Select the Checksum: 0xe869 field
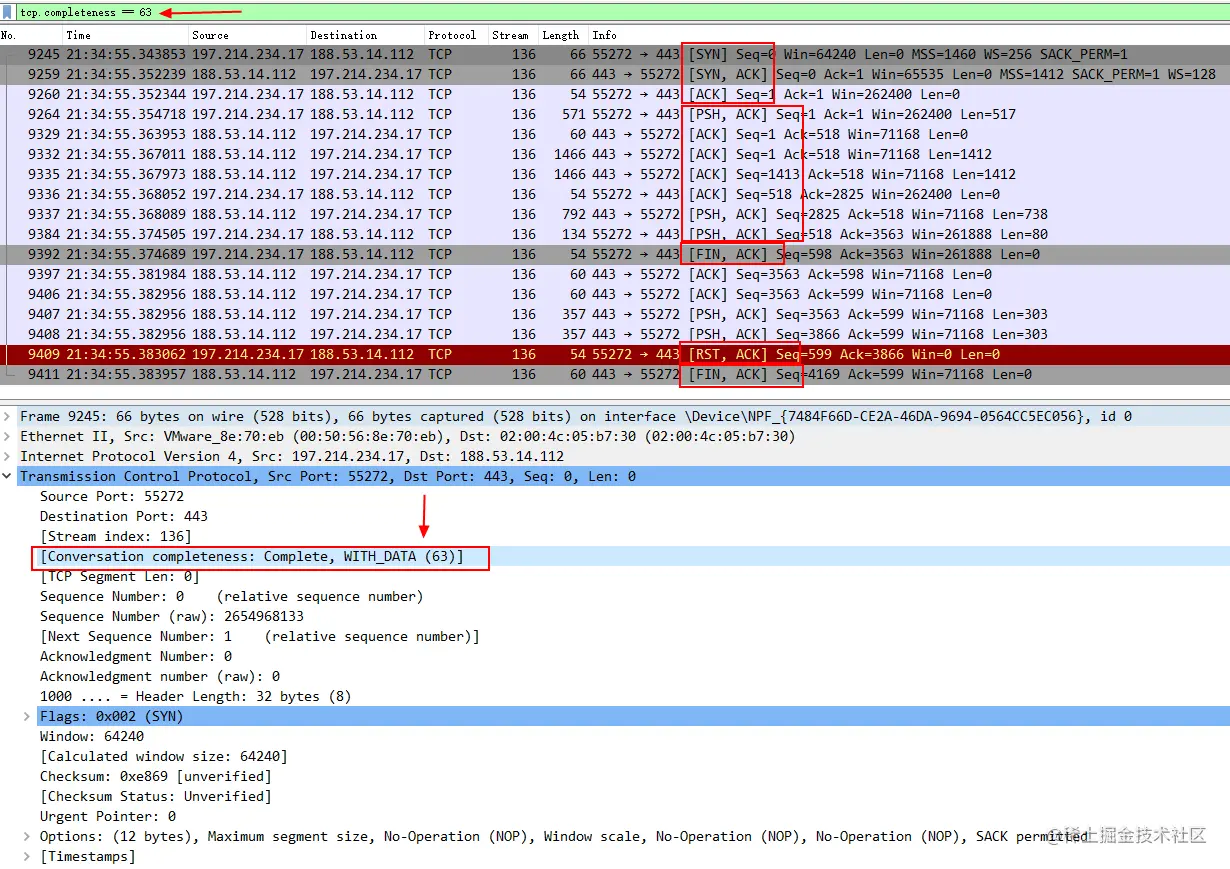Viewport: 1230px width, 869px height. (x=156, y=776)
